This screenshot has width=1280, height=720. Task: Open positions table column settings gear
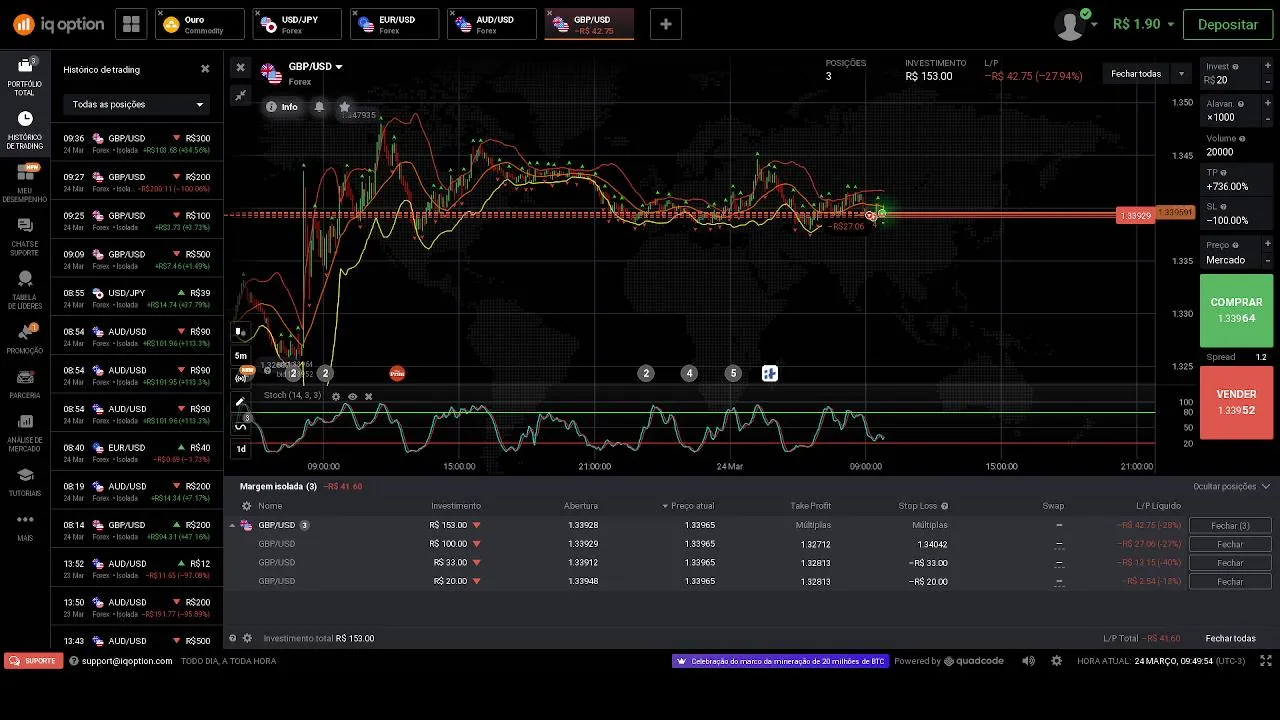coord(246,506)
